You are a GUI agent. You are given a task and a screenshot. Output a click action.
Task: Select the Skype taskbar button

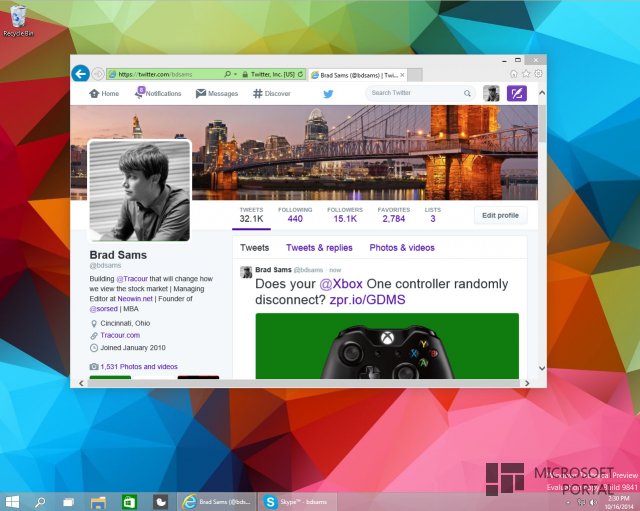pyautogui.click(x=297, y=502)
